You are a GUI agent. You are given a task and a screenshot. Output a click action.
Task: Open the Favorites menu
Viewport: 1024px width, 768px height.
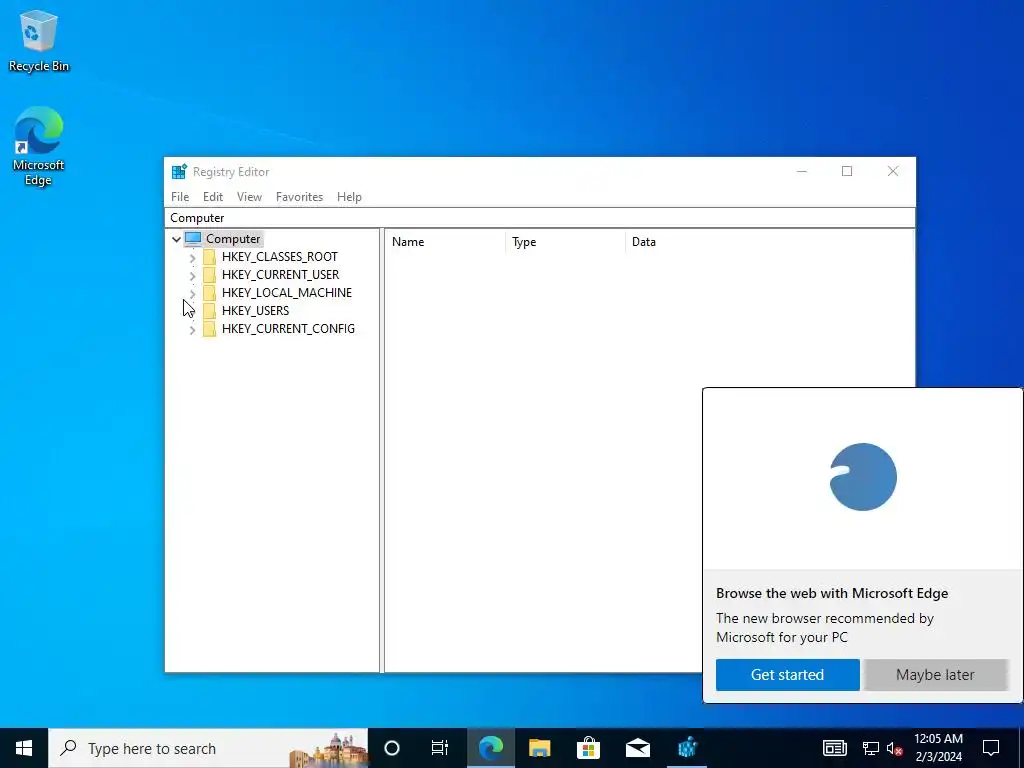click(x=299, y=197)
